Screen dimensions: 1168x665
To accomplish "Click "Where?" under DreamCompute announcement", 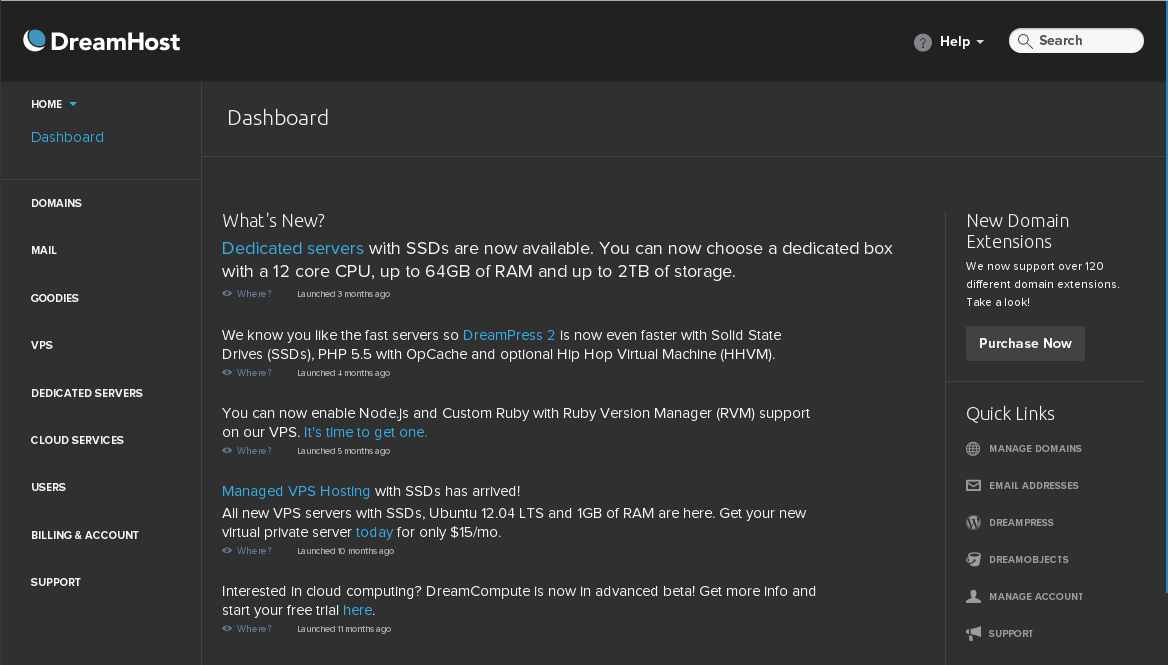I will [254, 629].
